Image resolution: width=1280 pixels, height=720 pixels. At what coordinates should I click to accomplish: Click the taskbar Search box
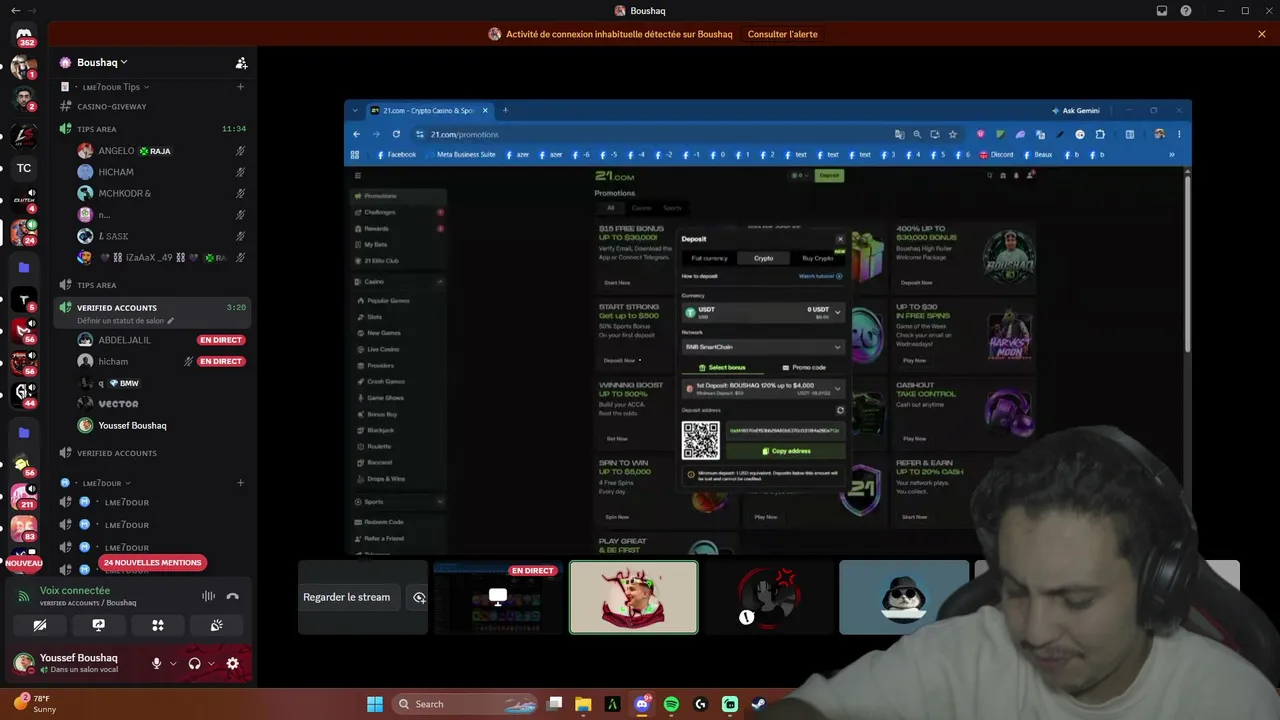coord(466,704)
